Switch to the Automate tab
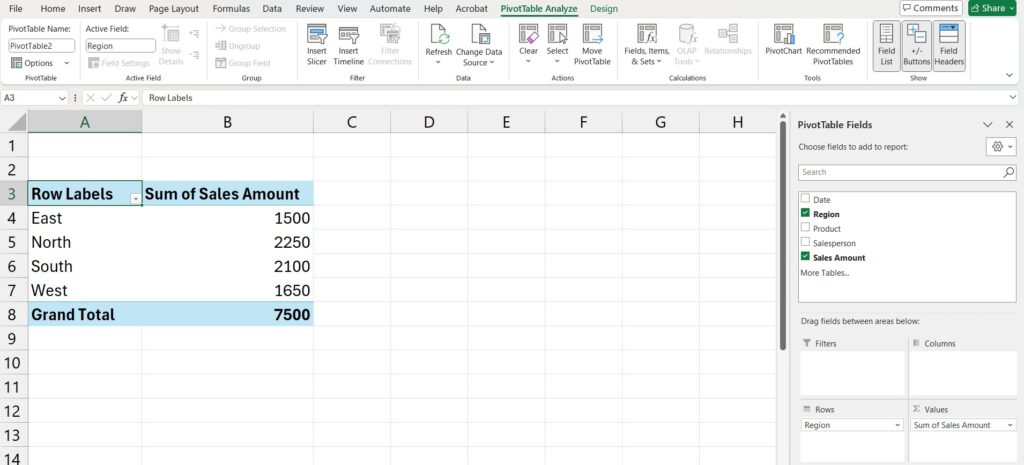The image size is (1024, 465). 390,8
